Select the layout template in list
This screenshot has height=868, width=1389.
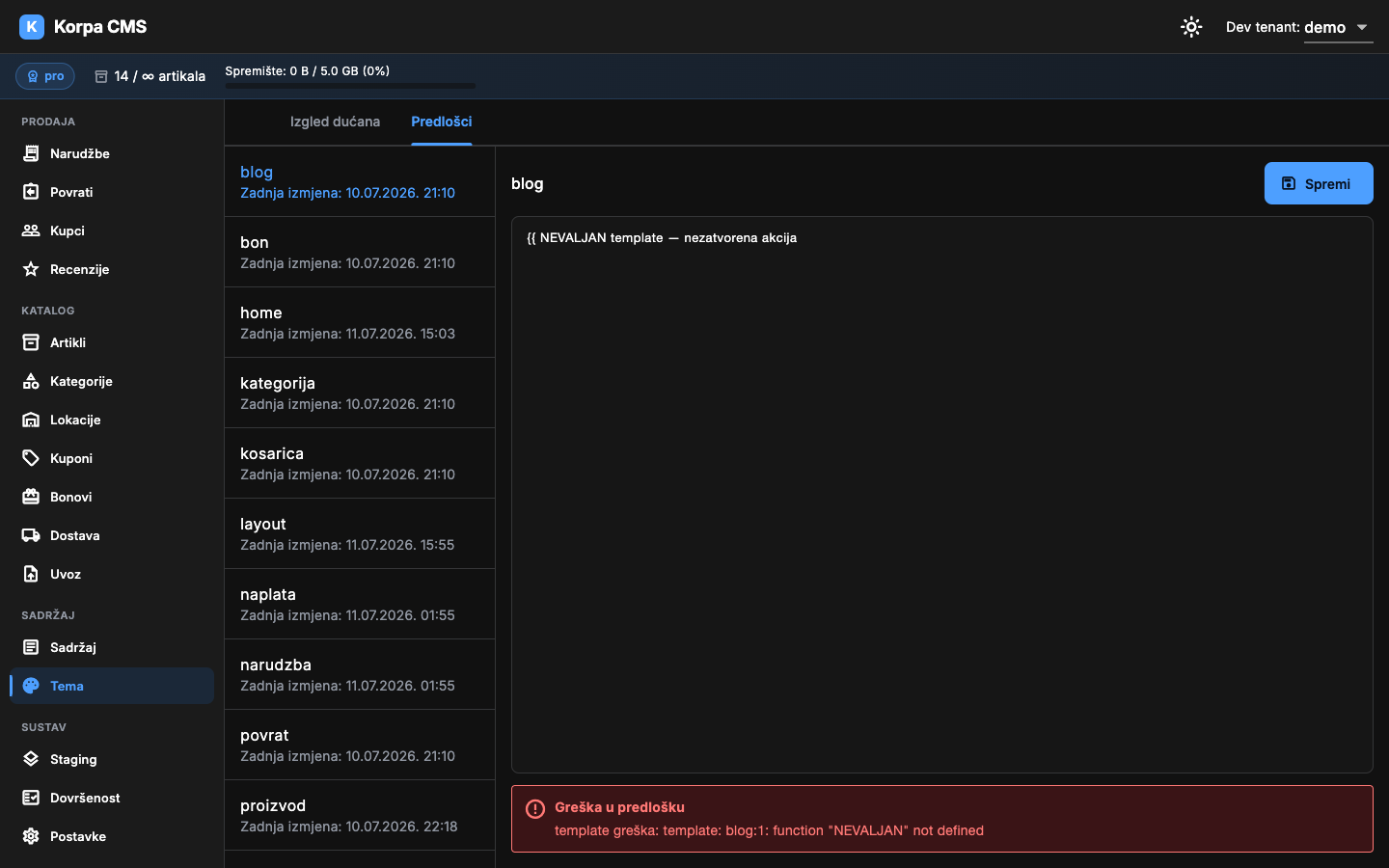tap(360, 533)
